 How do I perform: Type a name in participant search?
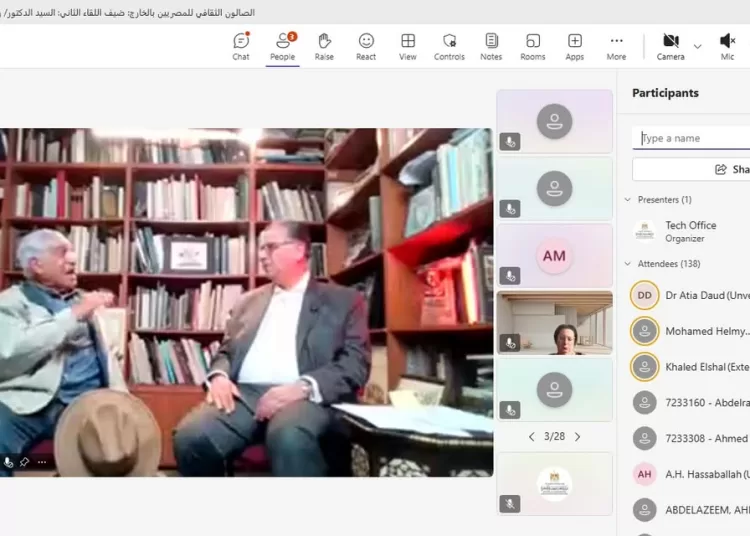691,138
